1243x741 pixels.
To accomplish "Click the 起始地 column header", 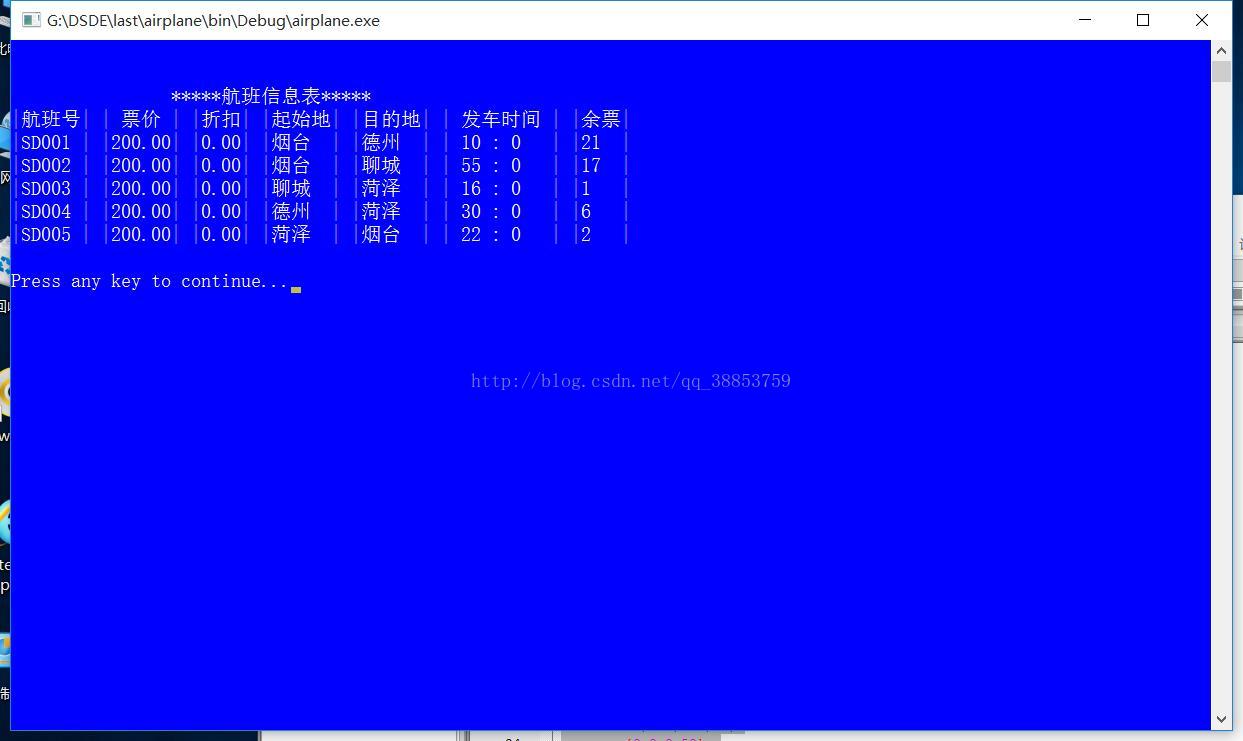I will (x=301, y=119).
